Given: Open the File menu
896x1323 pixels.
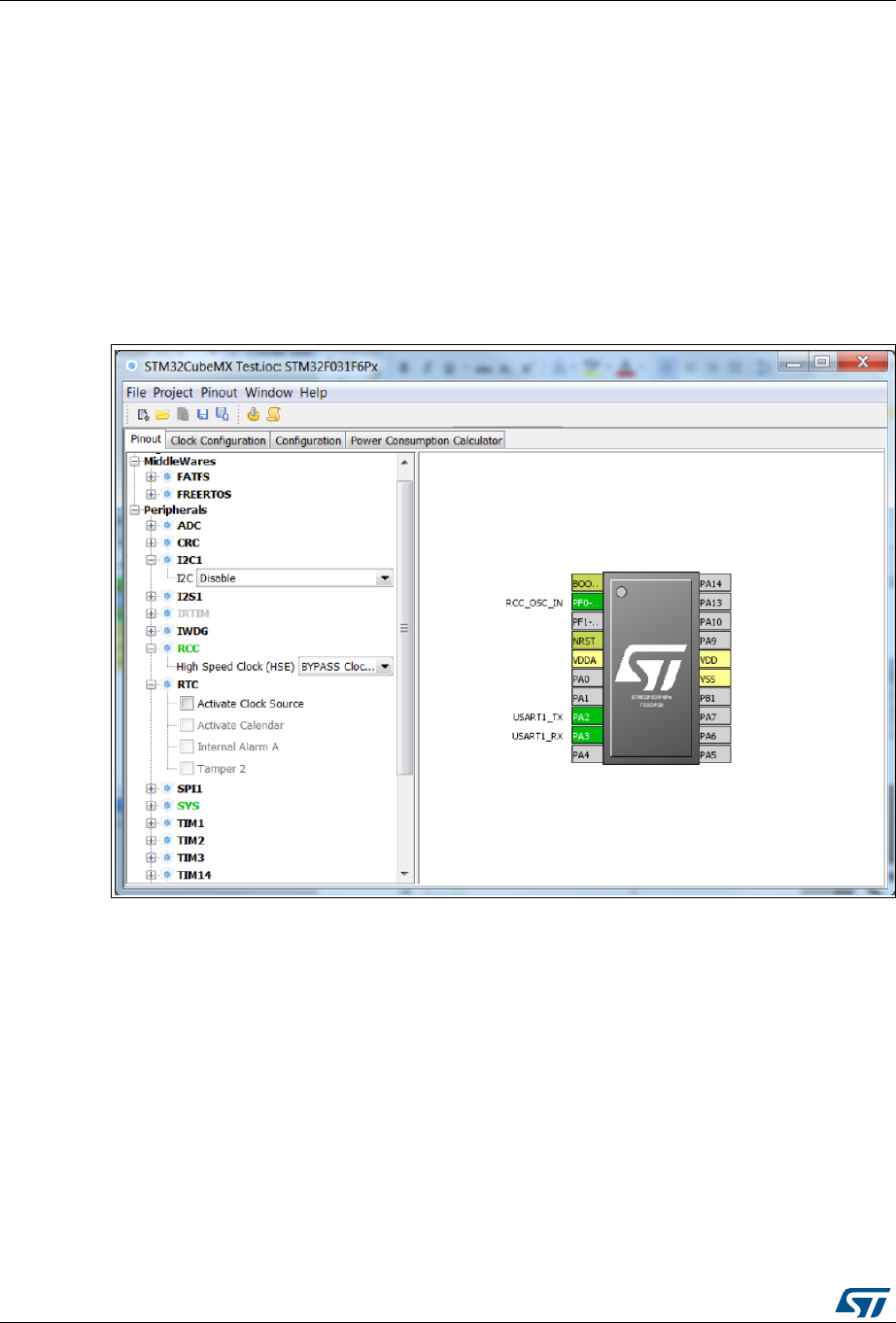Looking at the screenshot, I should click(136, 393).
